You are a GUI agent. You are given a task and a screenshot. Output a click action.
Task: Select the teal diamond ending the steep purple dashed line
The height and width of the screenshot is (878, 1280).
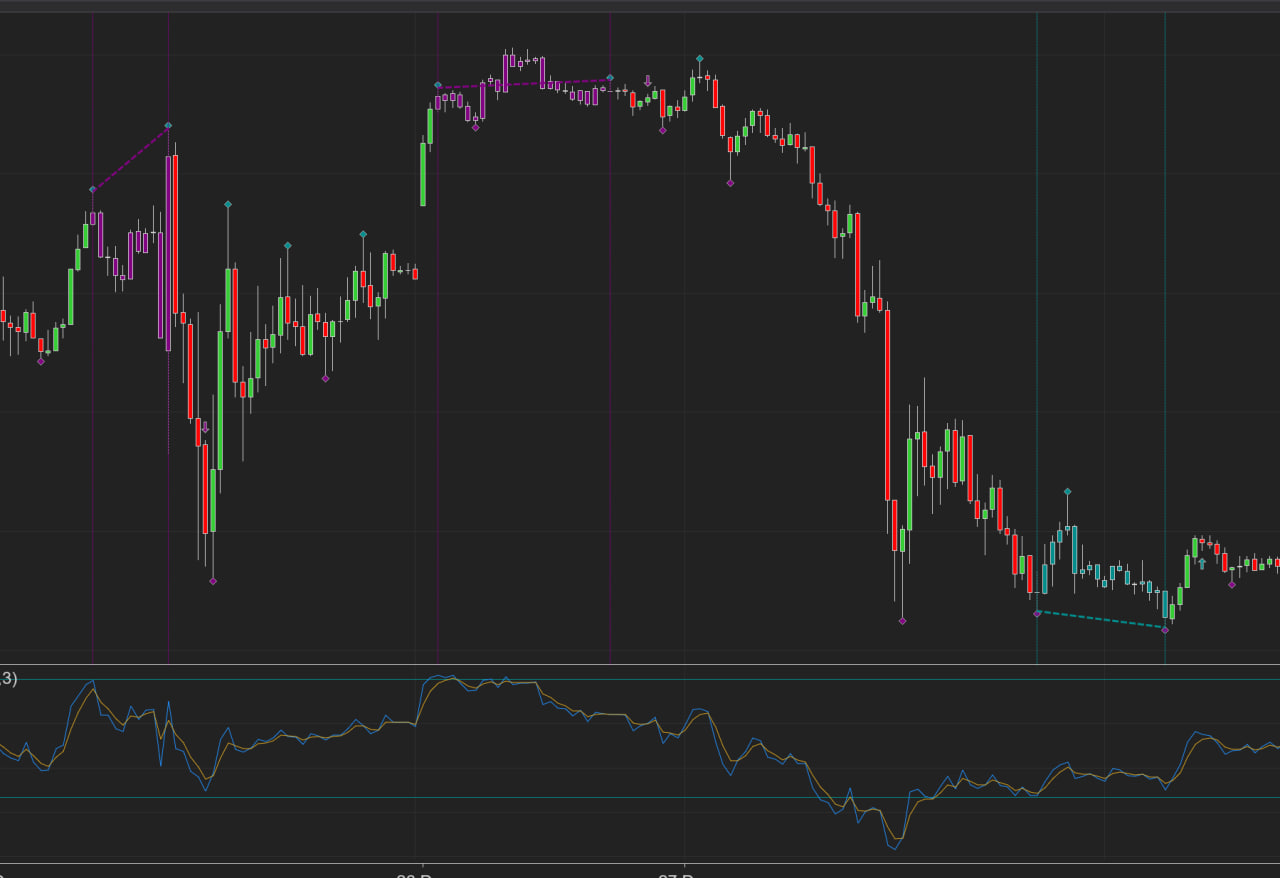click(168, 125)
